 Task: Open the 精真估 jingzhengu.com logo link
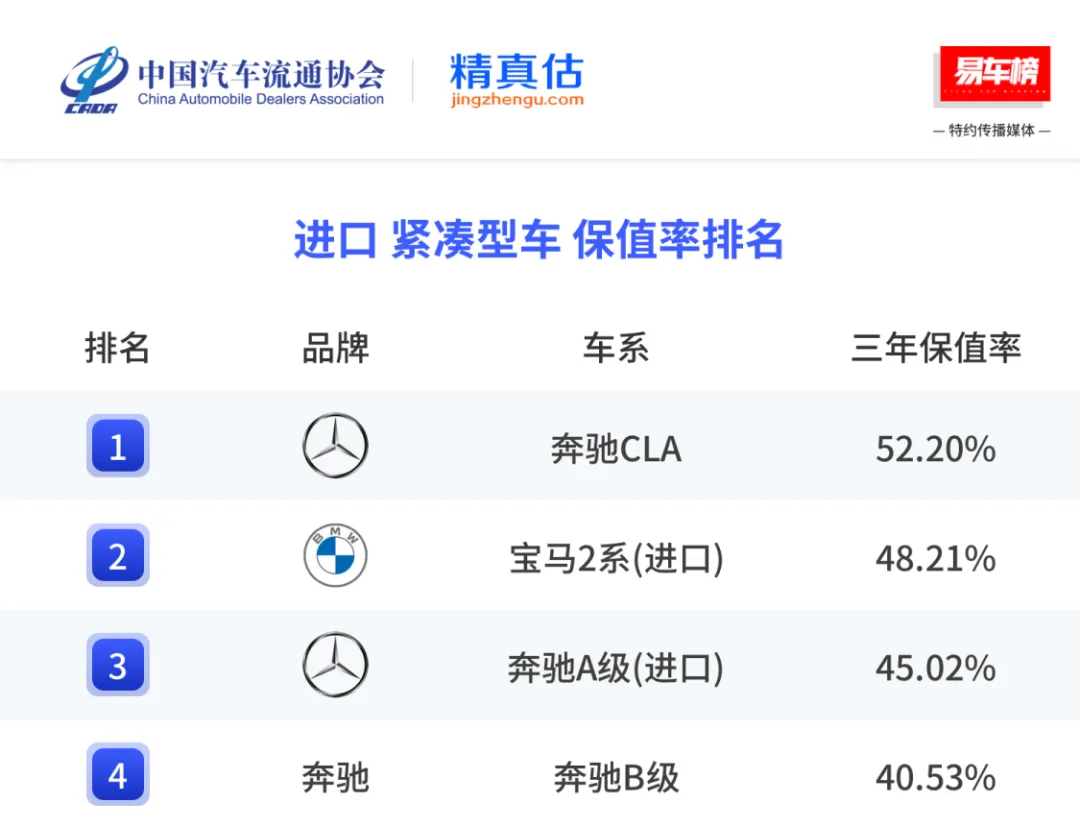click(517, 80)
